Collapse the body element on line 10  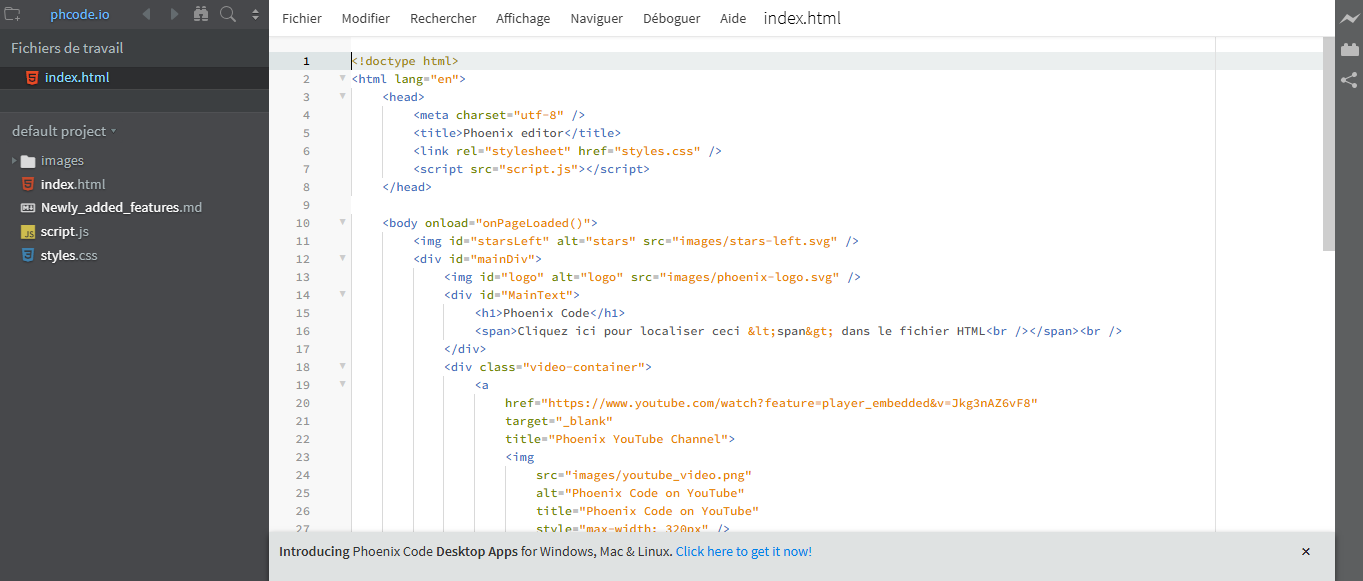click(x=342, y=222)
